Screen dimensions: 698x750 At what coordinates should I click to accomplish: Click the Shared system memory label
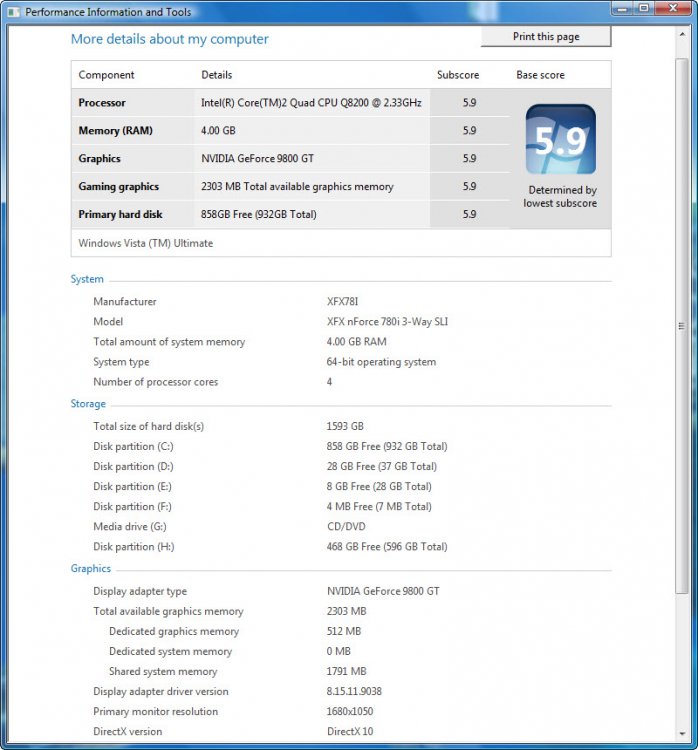pos(163,672)
